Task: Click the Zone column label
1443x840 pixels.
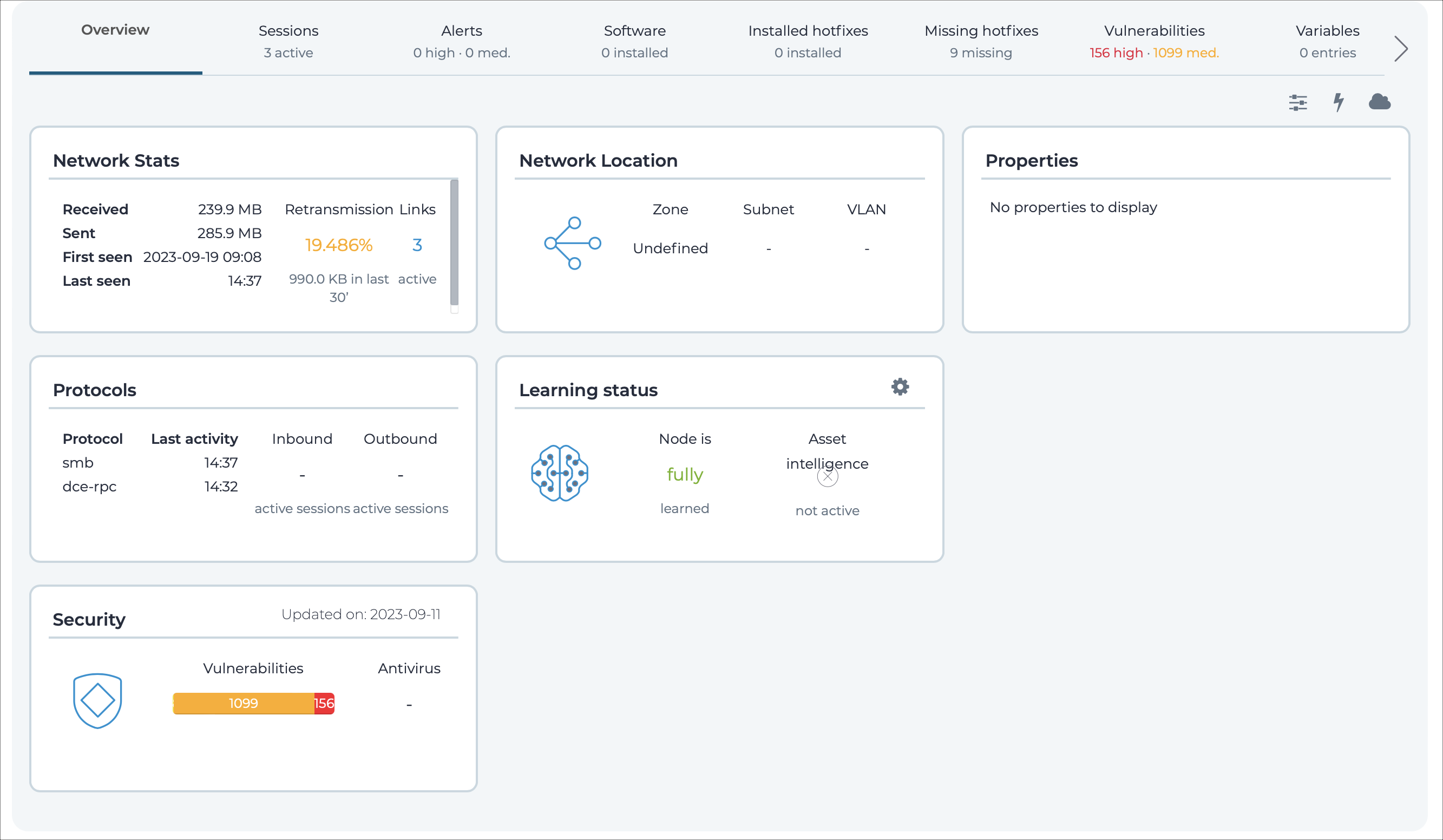Action: click(670, 209)
